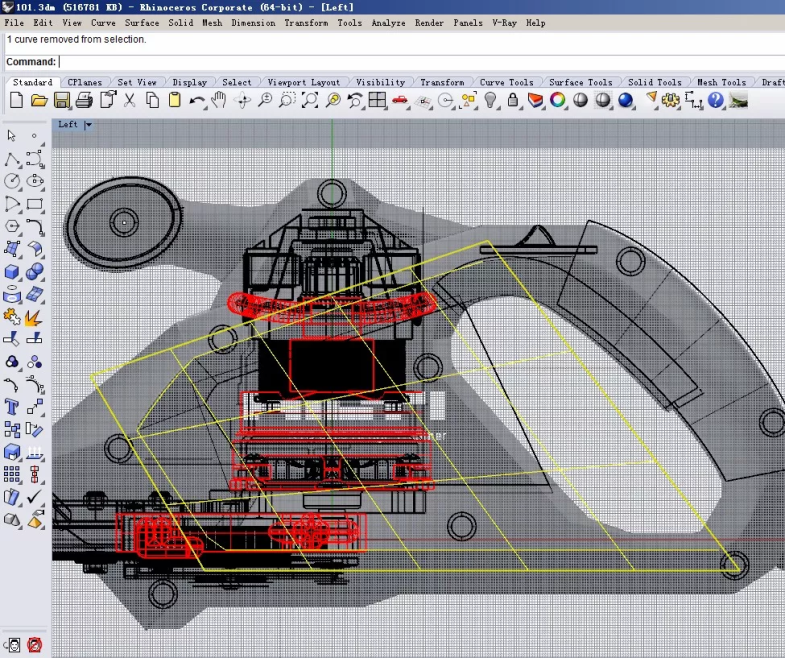Select the Box solid tool

tap(12, 272)
